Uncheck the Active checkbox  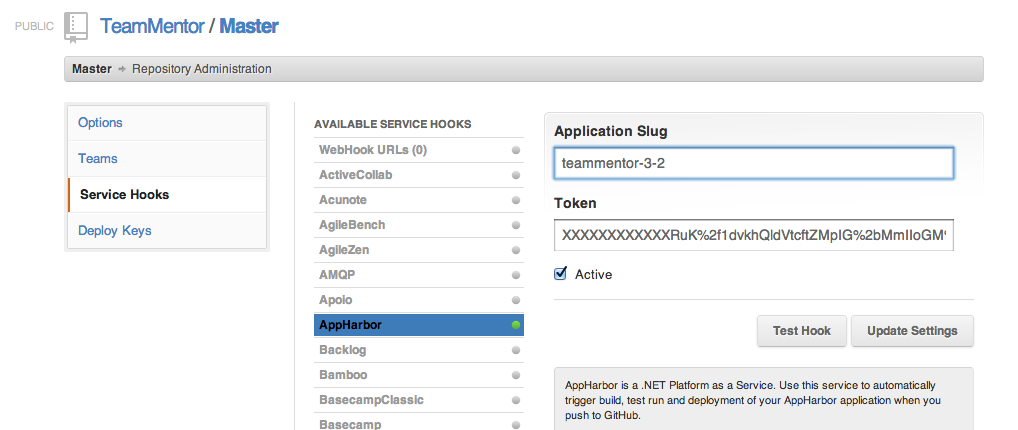click(x=561, y=274)
